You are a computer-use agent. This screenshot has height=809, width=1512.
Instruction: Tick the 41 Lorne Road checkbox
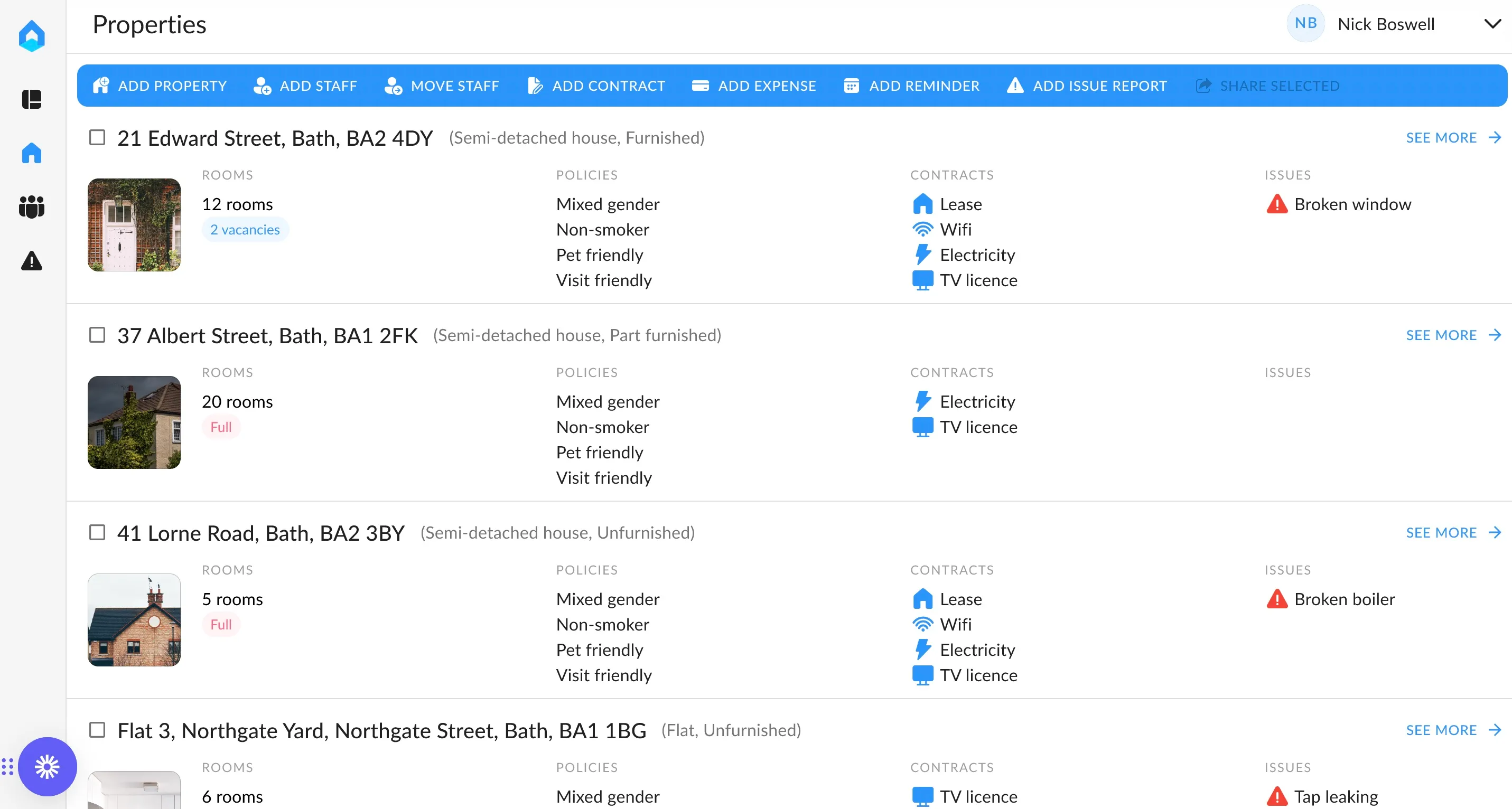pos(97,533)
